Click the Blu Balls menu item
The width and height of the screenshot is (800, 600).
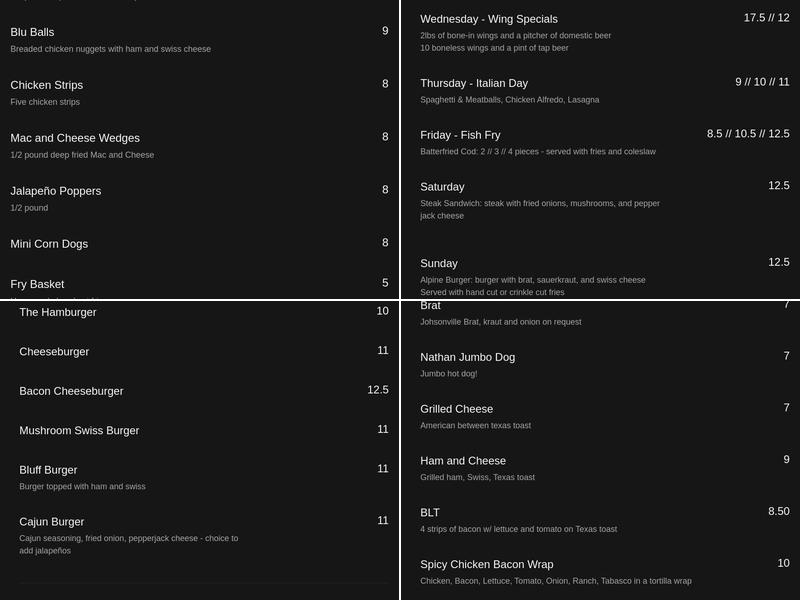(32, 32)
